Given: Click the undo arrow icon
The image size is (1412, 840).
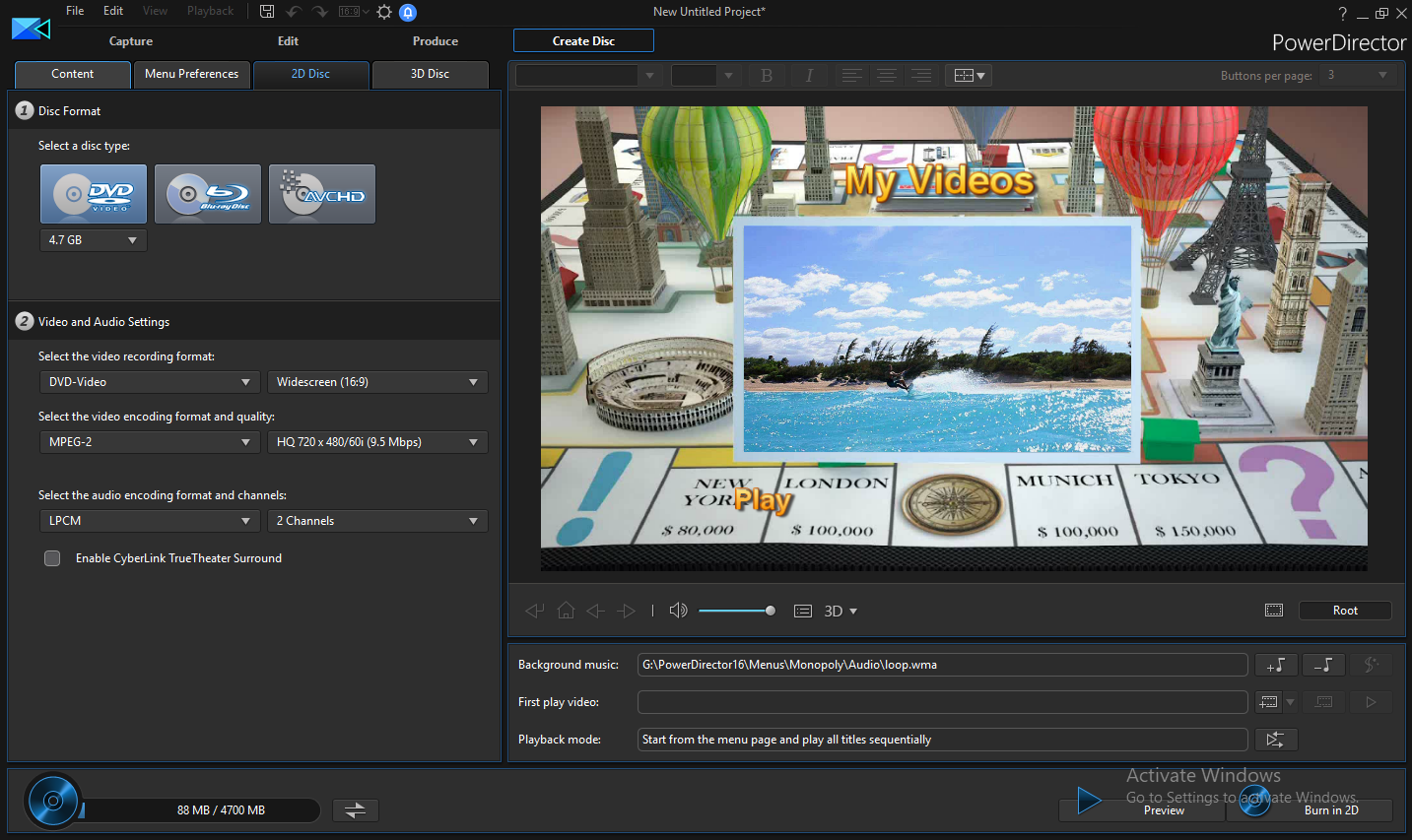Looking at the screenshot, I should click(294, 12).
